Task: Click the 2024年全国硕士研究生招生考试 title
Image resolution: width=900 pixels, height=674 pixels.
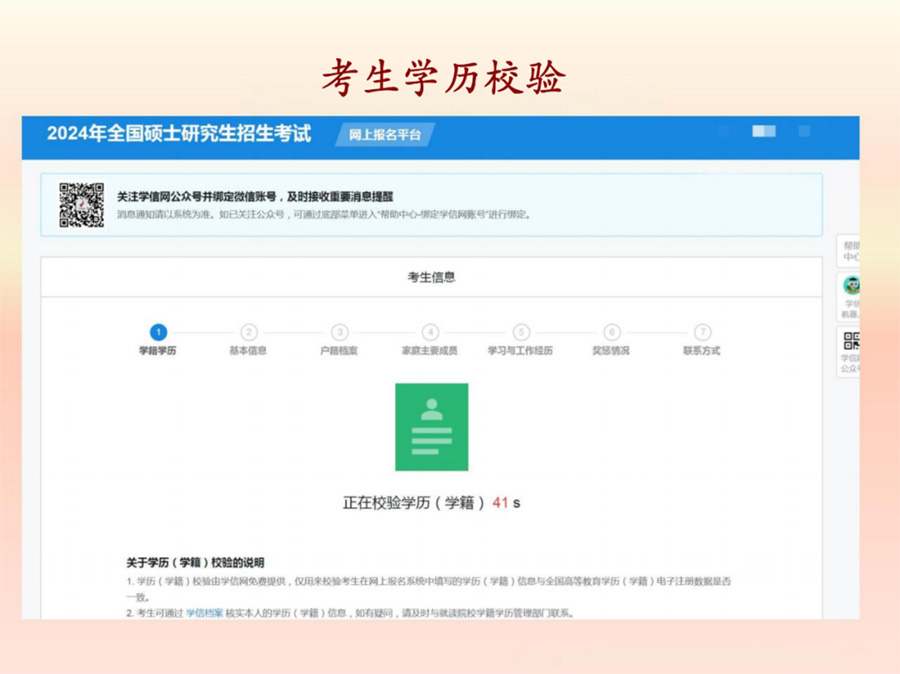Action: click(179, 134)
